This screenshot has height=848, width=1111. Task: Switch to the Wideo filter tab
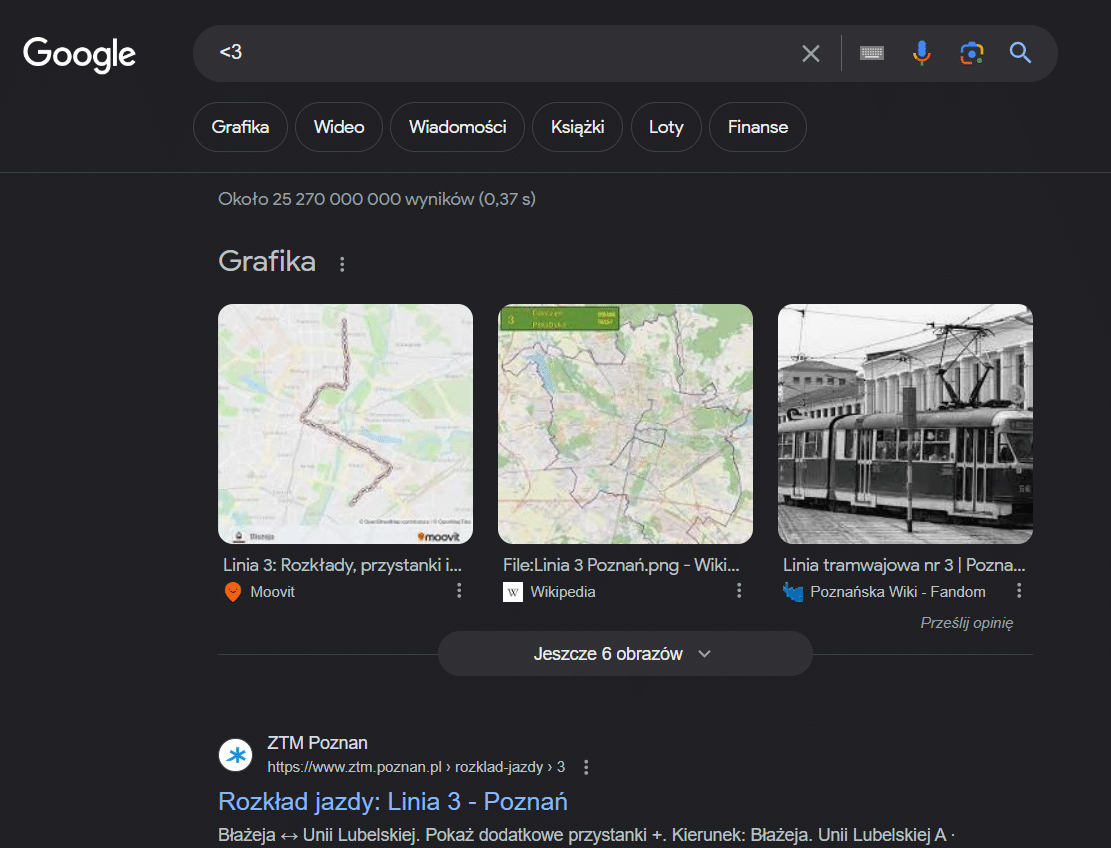(x=339, y=127)
